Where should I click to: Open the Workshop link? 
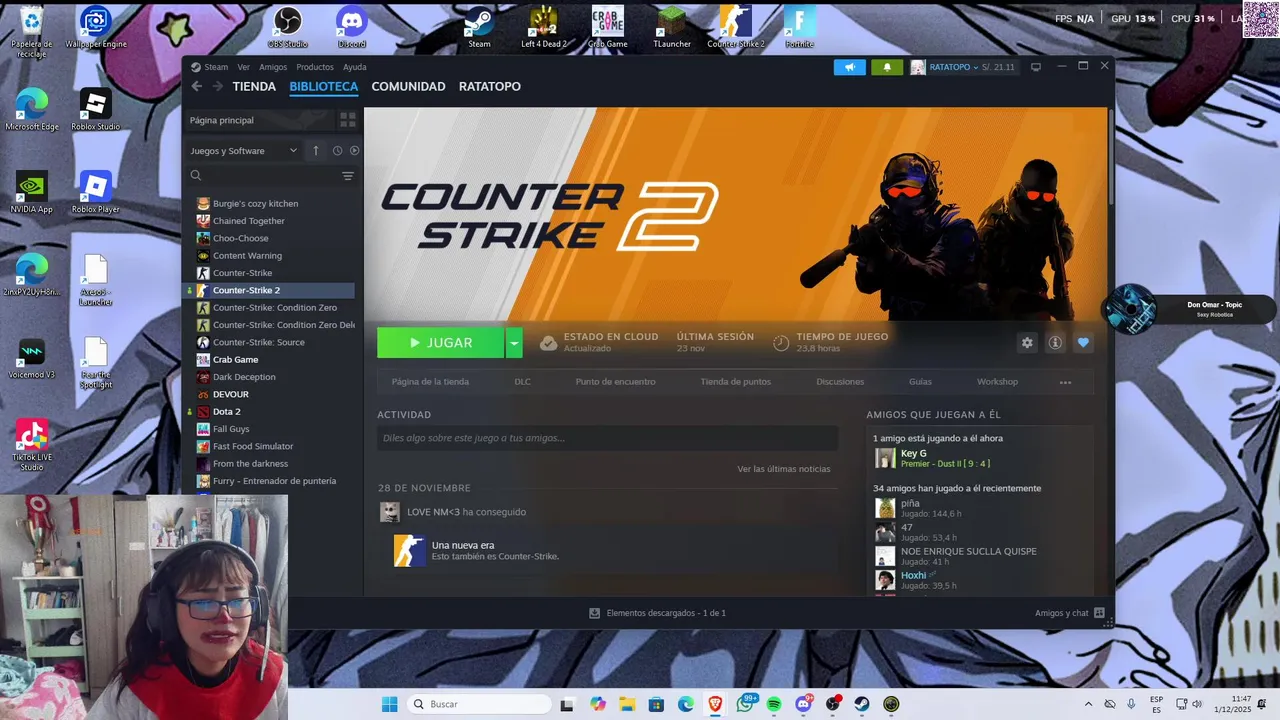tap(997, 382)
